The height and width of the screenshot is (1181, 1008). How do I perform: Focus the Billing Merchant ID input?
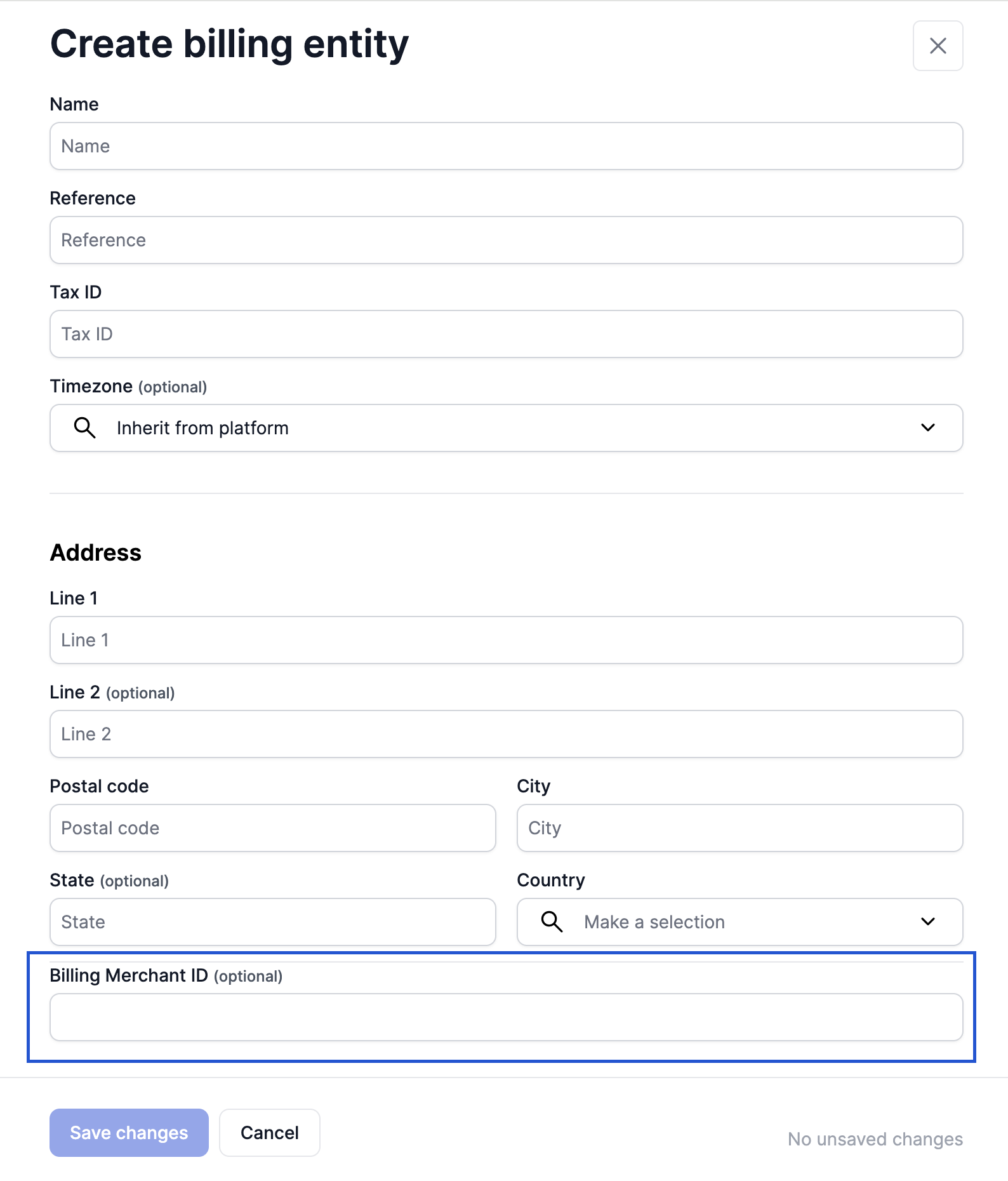click(506, 1017)
